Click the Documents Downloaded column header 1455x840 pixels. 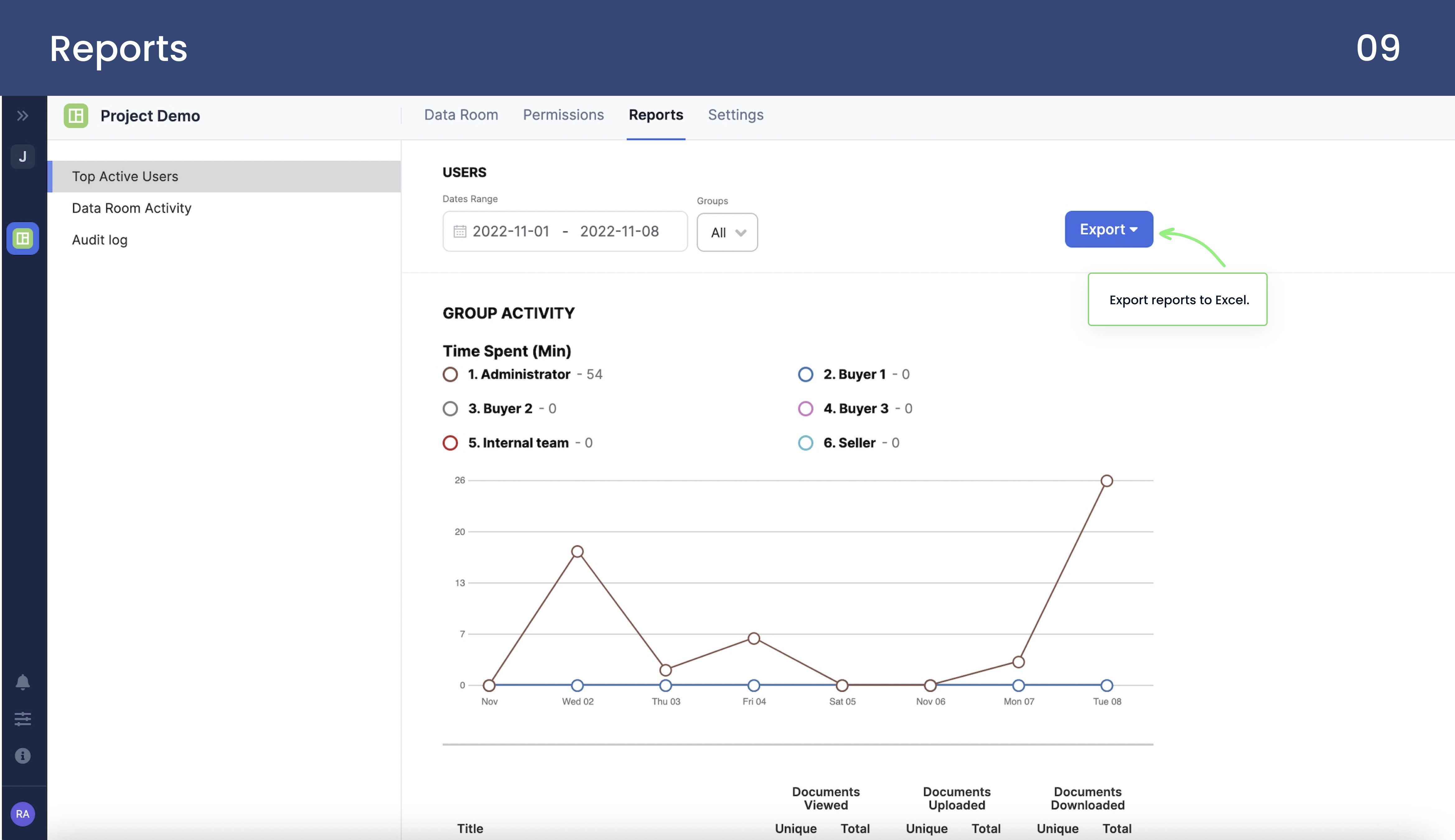click(x=1088, y=798)
